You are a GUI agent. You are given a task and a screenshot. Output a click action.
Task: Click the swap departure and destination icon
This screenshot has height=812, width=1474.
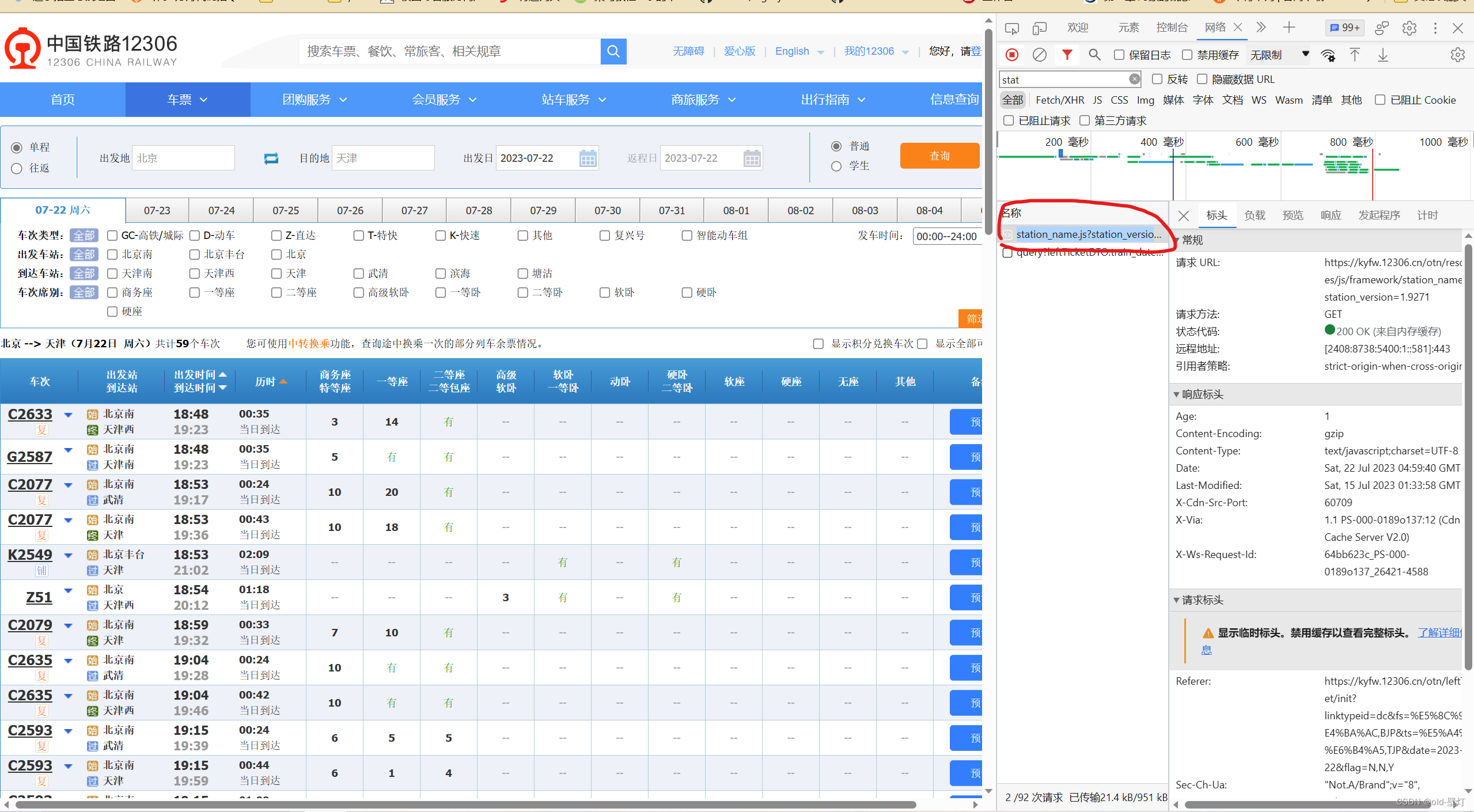tap(271, 158)
